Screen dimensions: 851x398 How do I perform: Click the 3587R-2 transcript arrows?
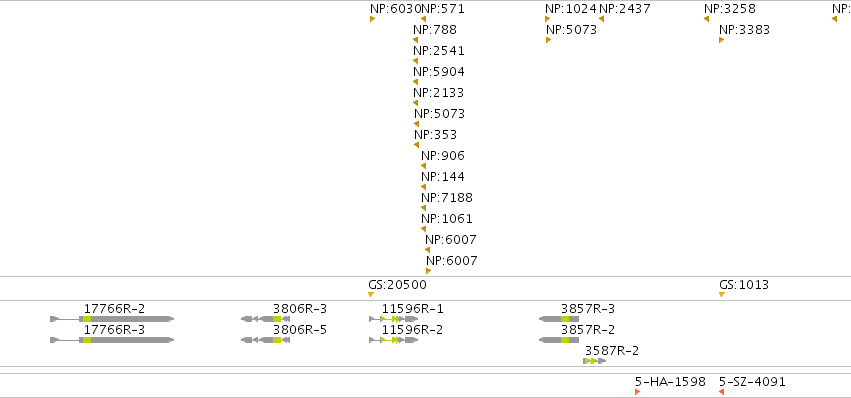595,361
